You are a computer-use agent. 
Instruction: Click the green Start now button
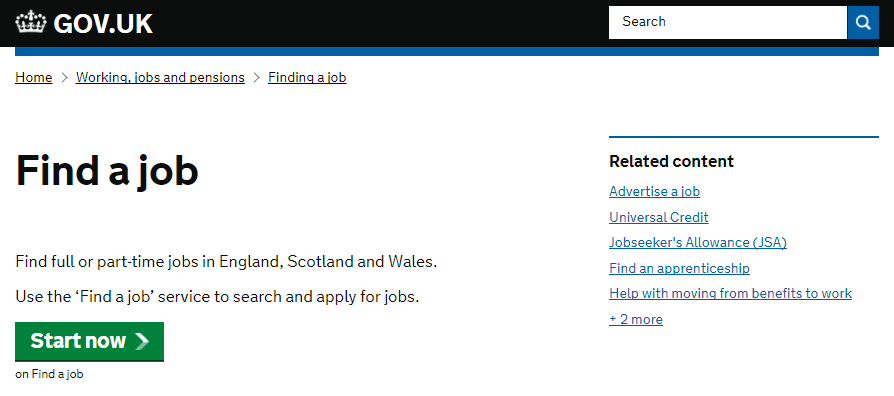tap(90, 341)
